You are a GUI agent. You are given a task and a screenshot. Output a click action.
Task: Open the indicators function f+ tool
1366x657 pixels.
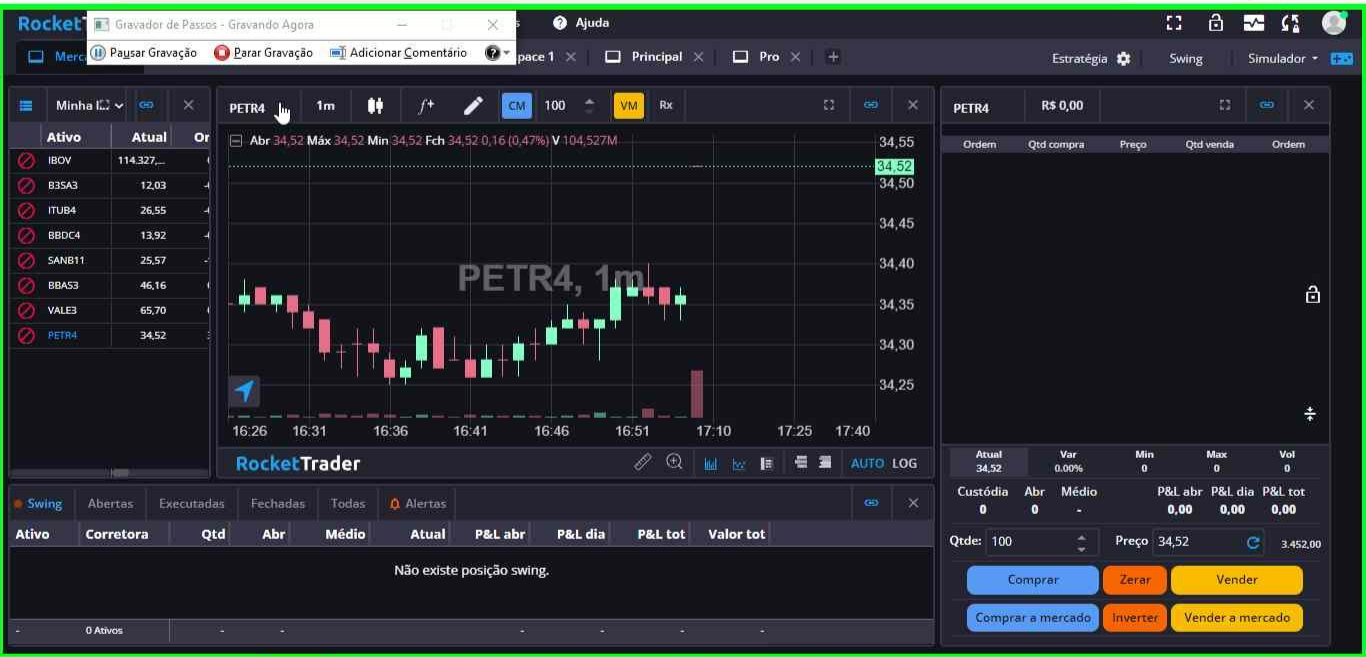(x=426, y=105)
